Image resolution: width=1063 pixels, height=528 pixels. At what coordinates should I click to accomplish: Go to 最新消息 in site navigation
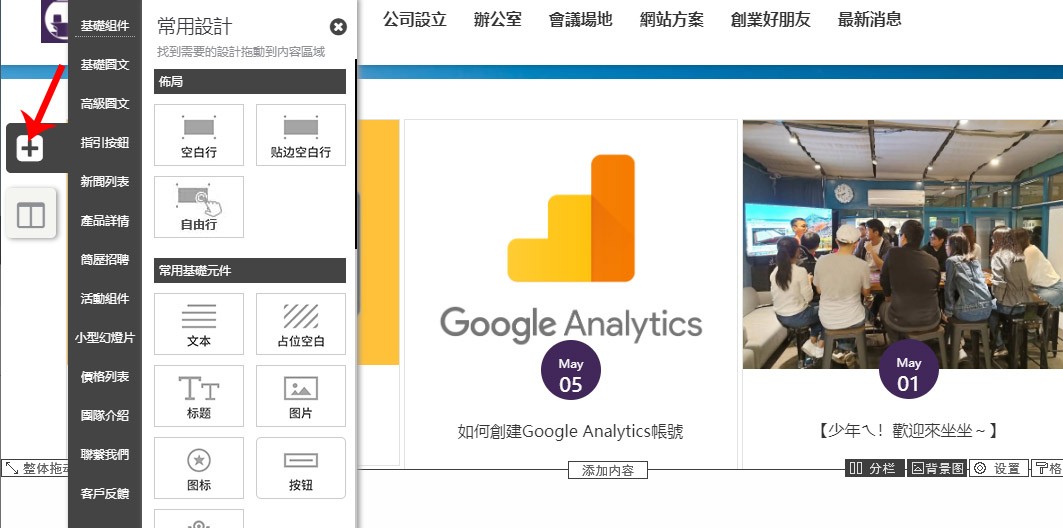coord(869,20)
